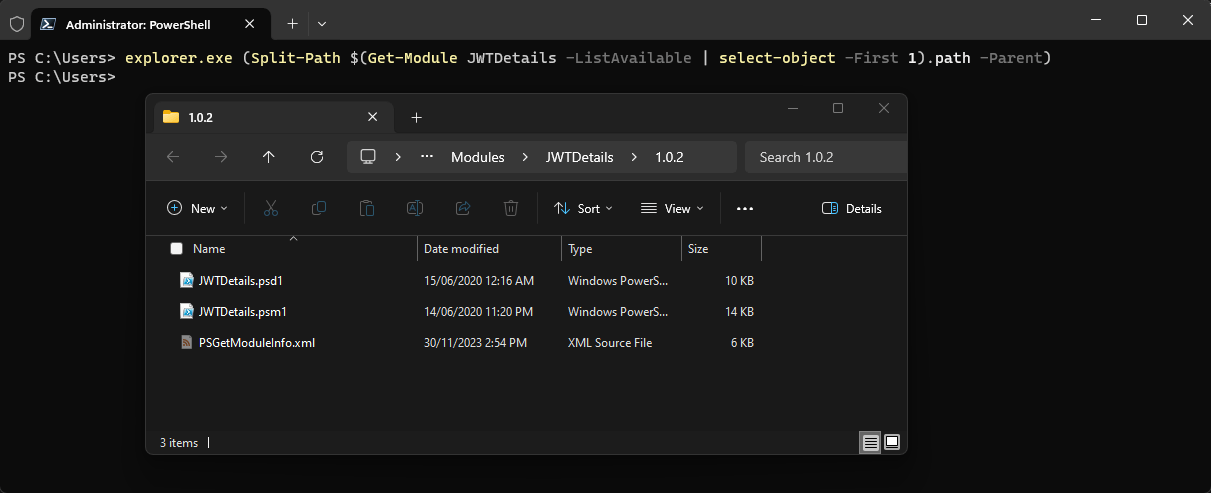Click the Delete trash icon
Screen dimensions: 1211x493
[x=511, y=208]
